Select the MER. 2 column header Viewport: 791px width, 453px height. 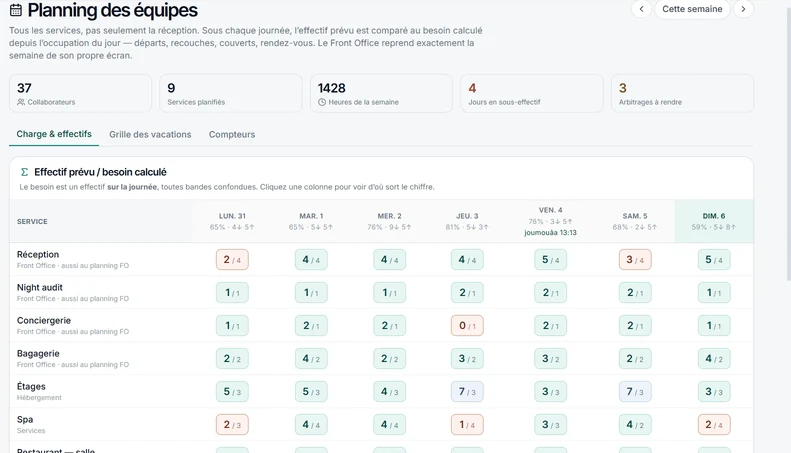tap(389, 221)
